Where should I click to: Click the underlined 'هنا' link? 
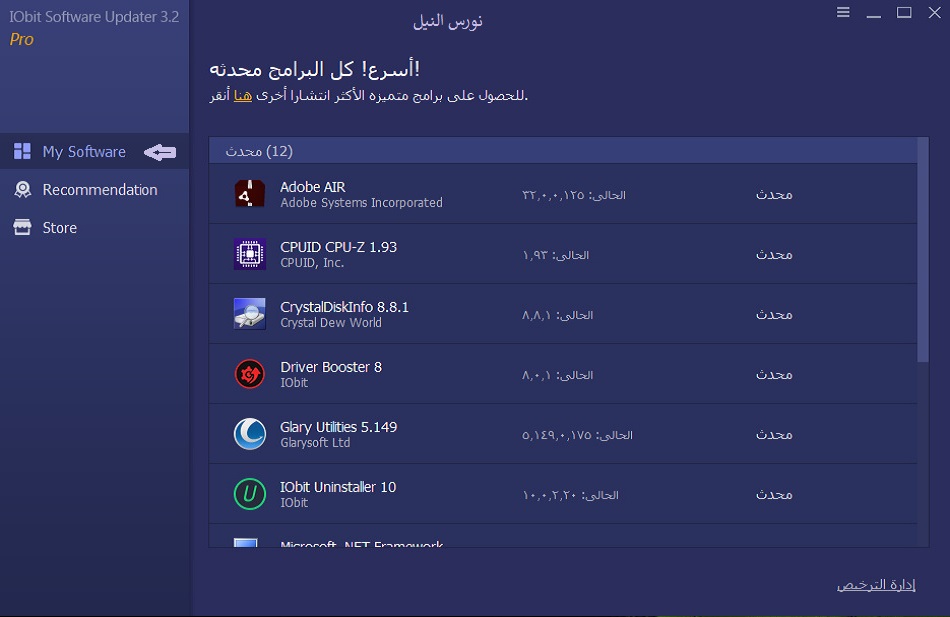tap(243, 96)
